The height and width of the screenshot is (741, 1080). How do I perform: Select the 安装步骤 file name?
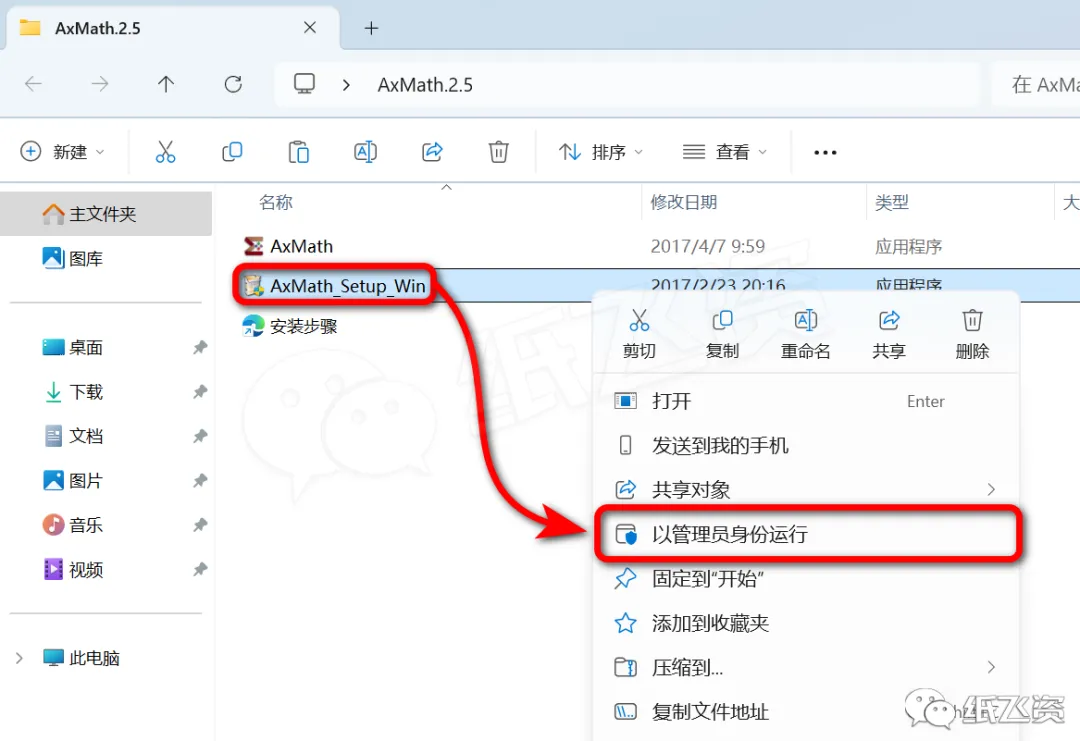coord(304,326)
